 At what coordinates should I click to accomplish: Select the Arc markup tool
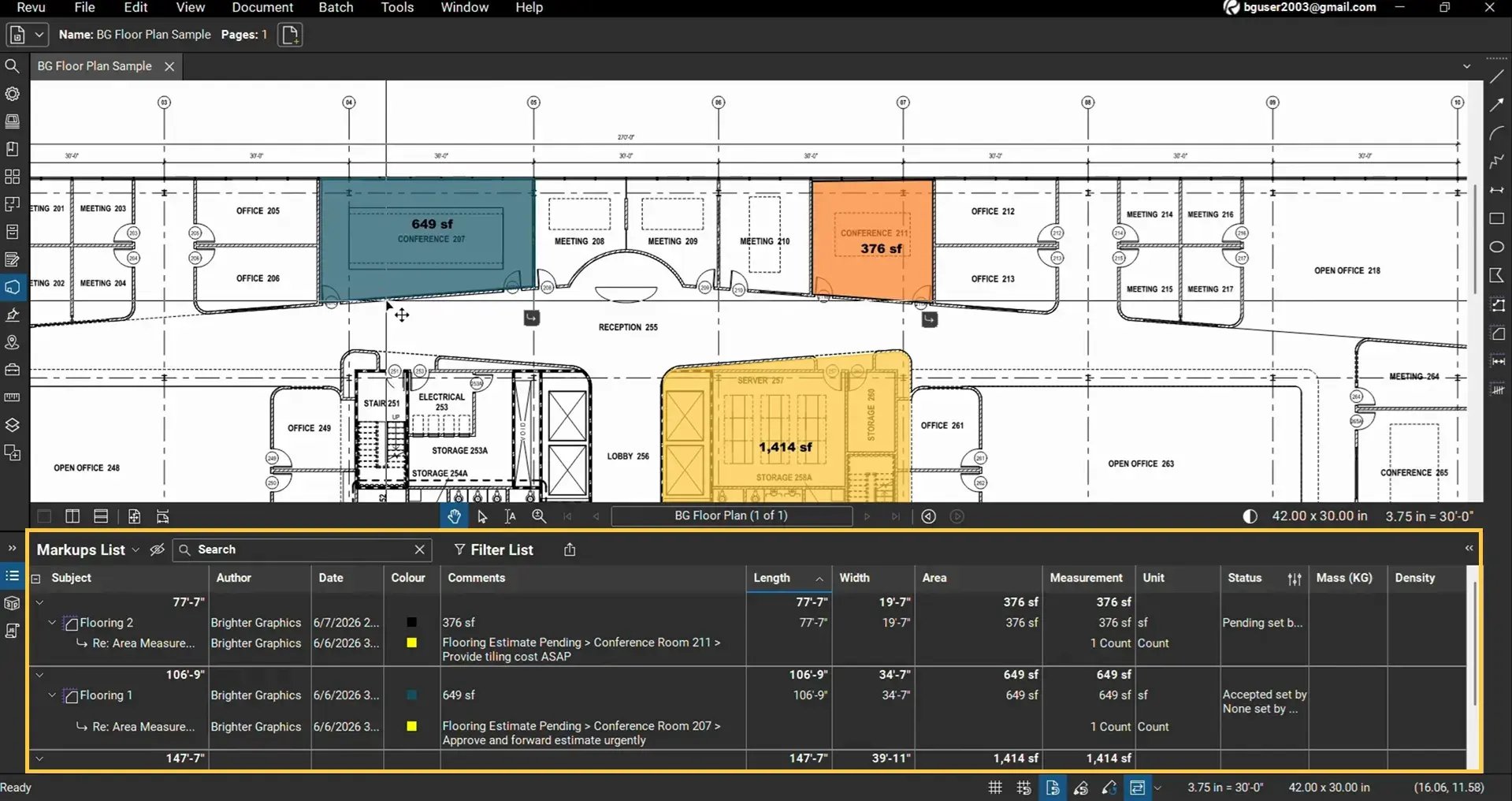coord(1497,133)
